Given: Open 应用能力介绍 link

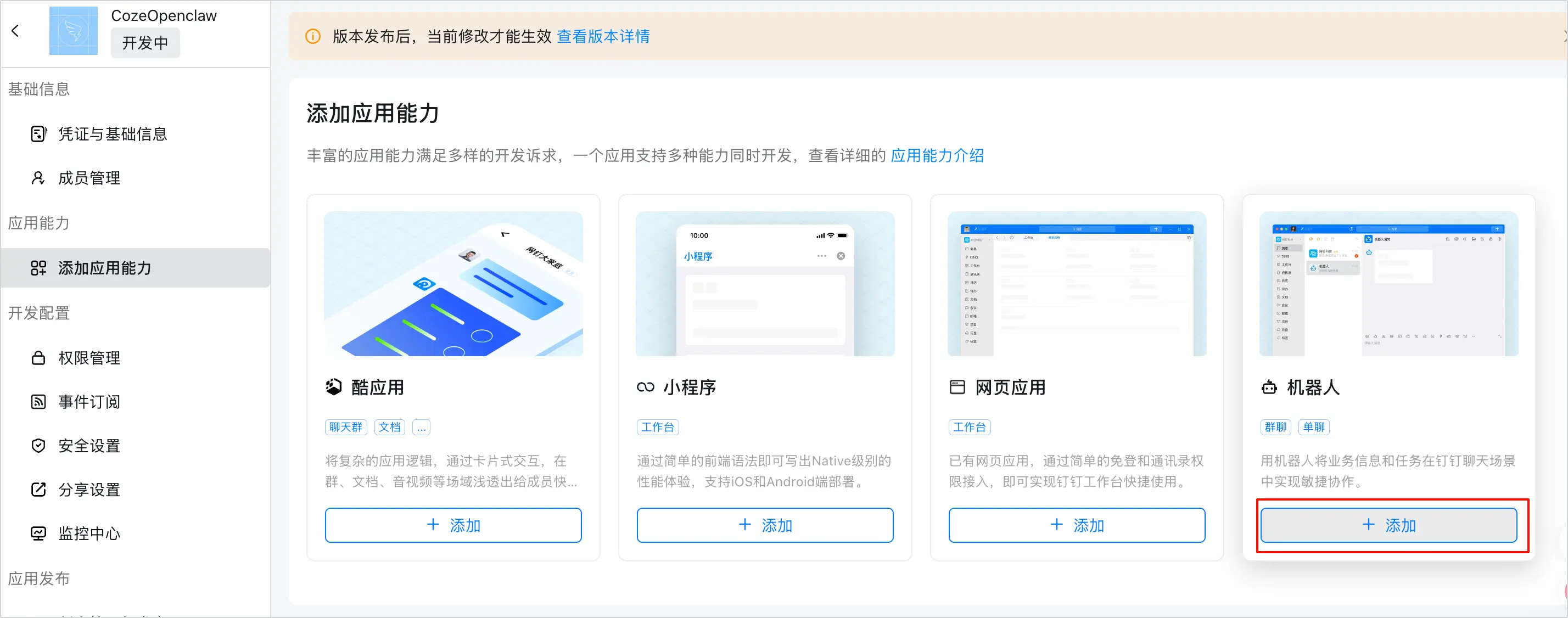Looking at the screenshot, I should (x=937, y=156).
